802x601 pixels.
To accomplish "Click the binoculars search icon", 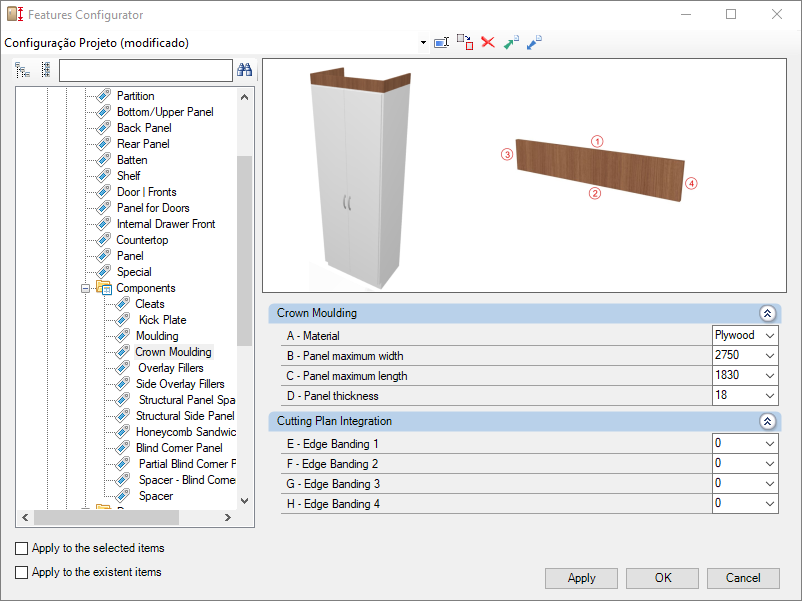I will [x=244, y=70].
